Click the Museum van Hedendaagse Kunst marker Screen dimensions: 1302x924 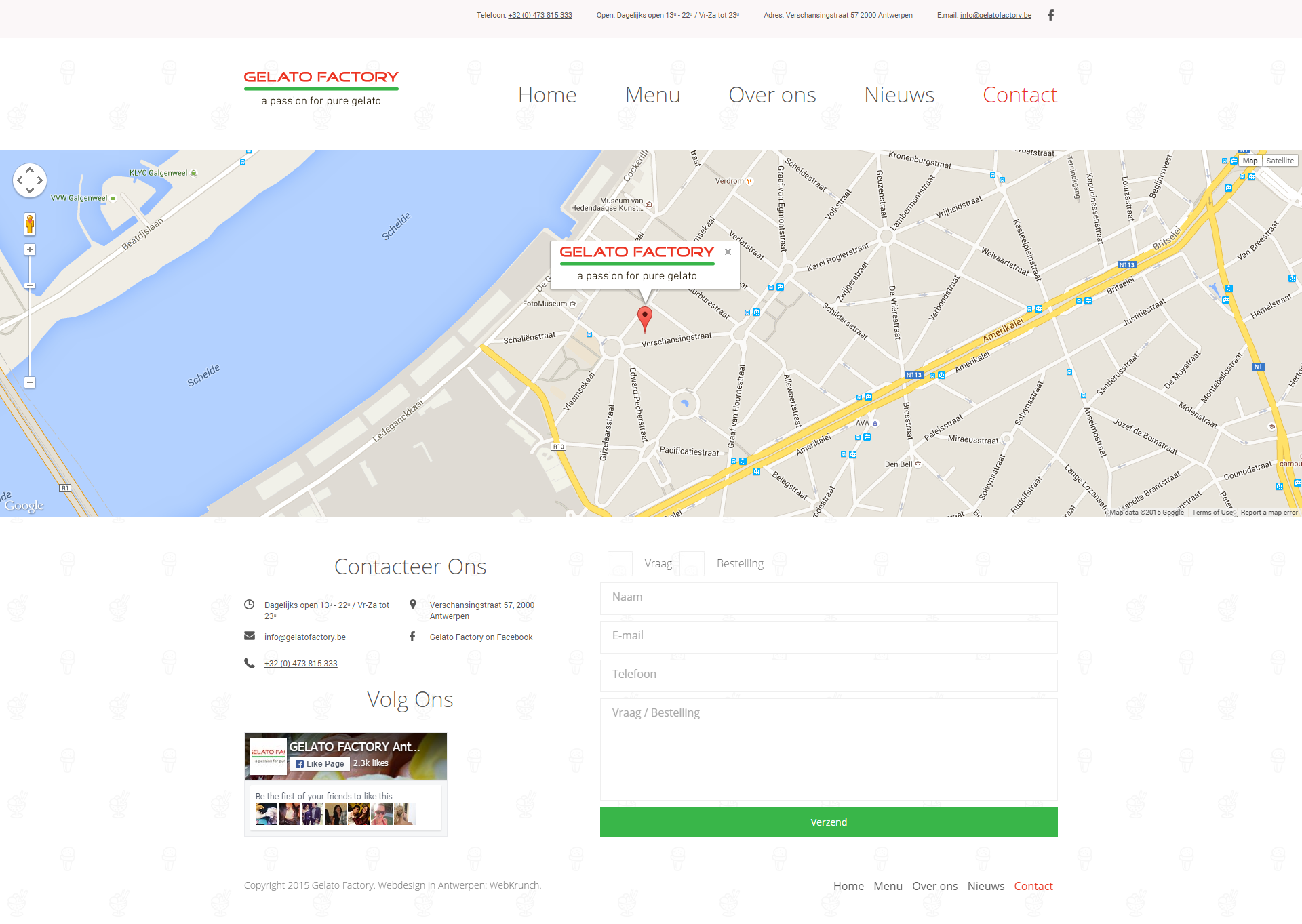(649, 204)
